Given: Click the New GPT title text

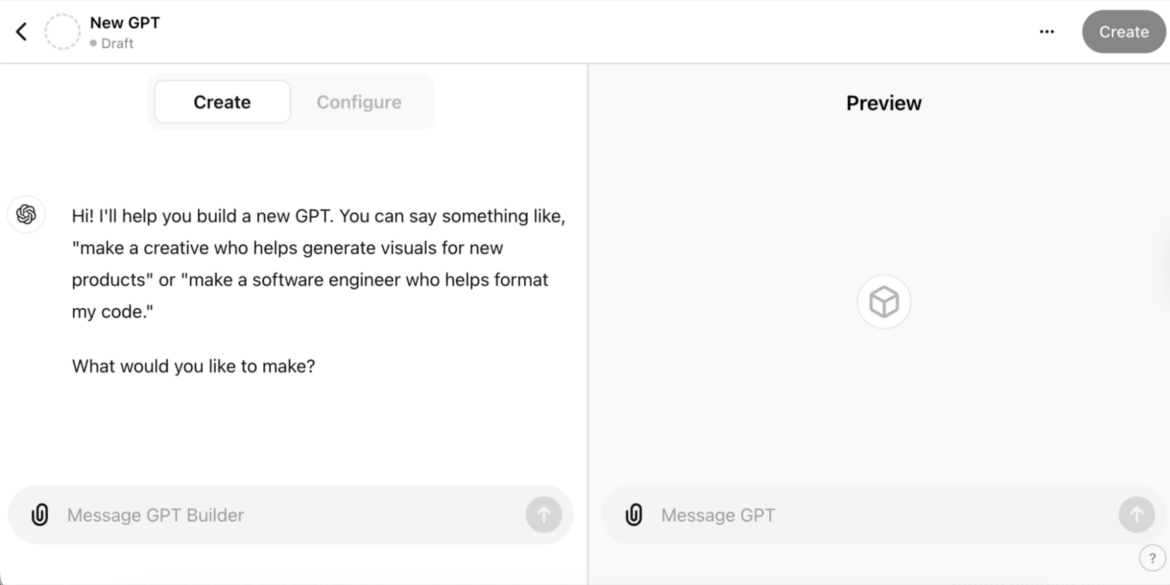Looking at the screenshot, I should tap(123, 22).
